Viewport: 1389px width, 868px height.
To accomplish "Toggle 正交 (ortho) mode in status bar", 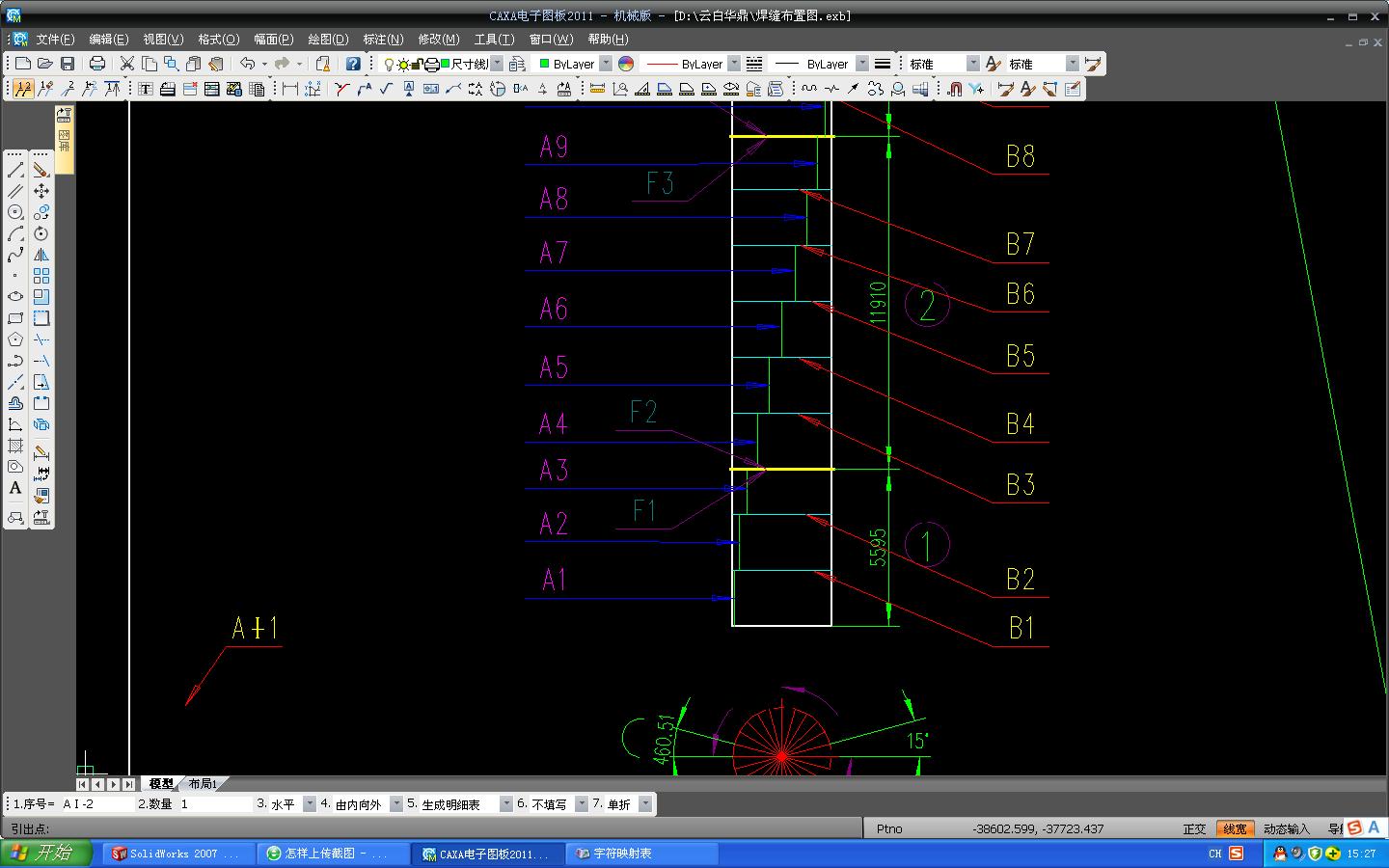I will pos(1194,828).
